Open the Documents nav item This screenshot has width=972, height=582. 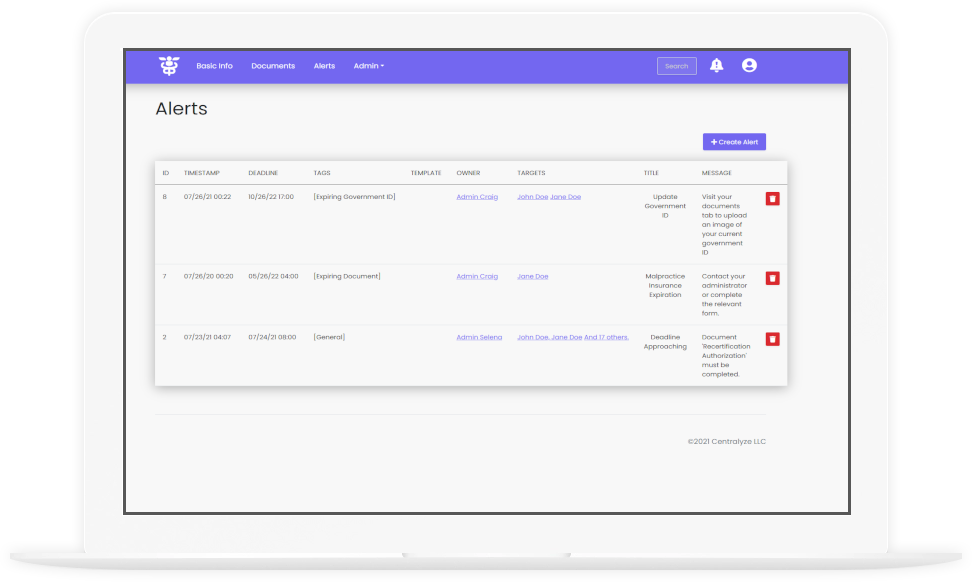point(273,66)
